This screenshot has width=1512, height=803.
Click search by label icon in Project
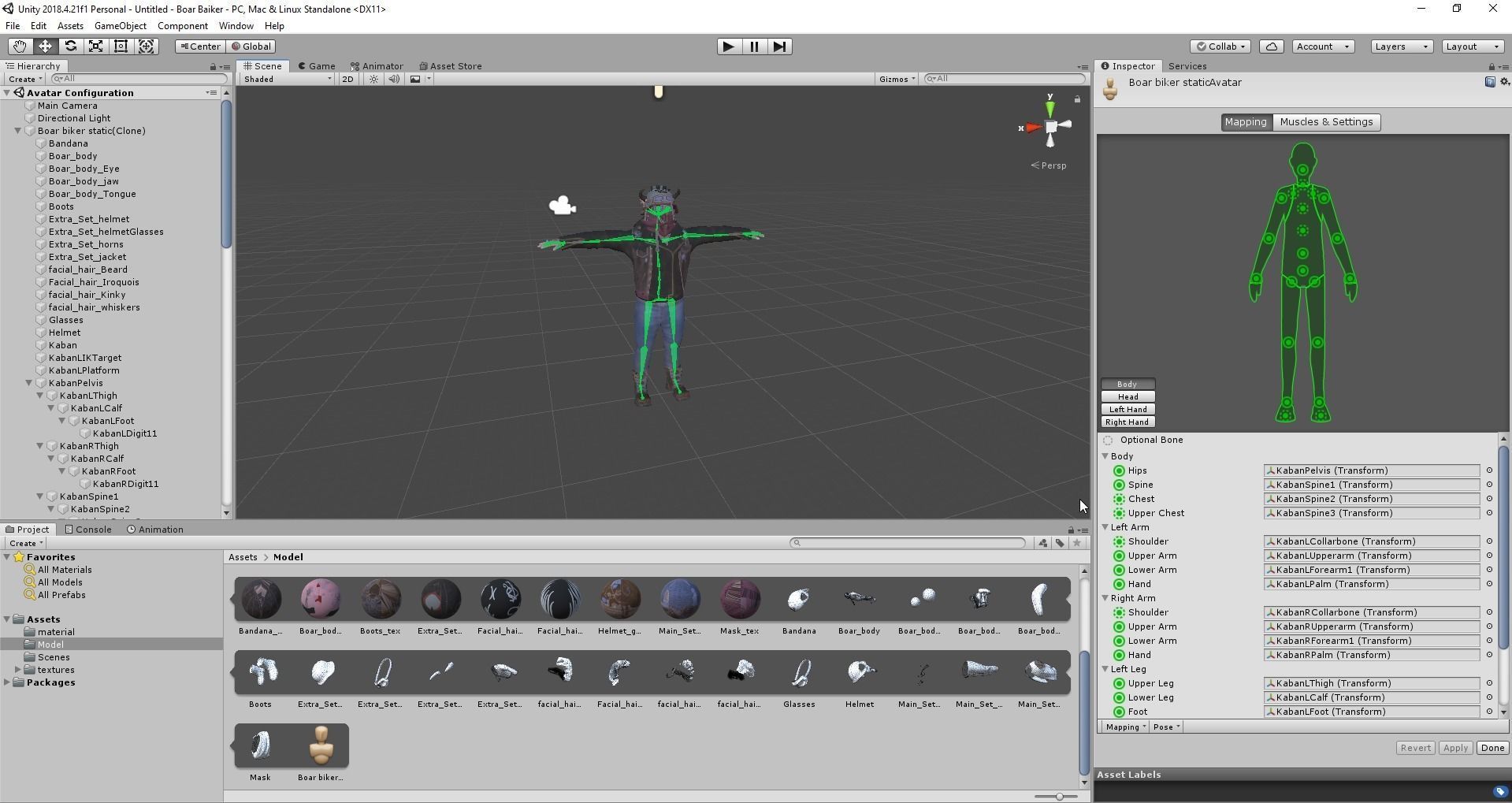tap(1060, 543)
